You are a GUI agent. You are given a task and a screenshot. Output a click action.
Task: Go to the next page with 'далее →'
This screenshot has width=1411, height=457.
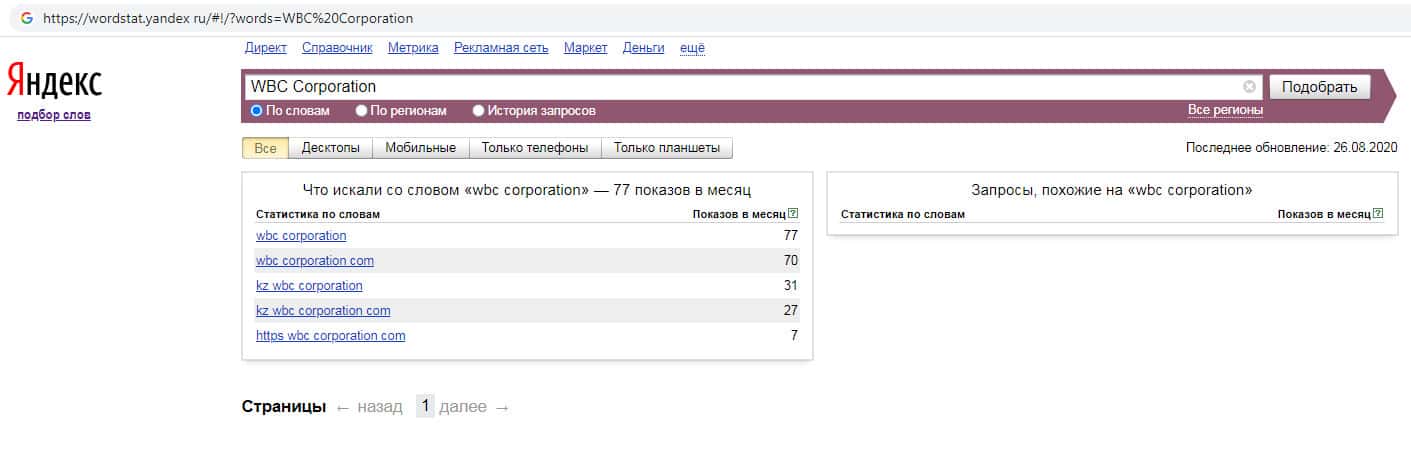click(474, 407)
